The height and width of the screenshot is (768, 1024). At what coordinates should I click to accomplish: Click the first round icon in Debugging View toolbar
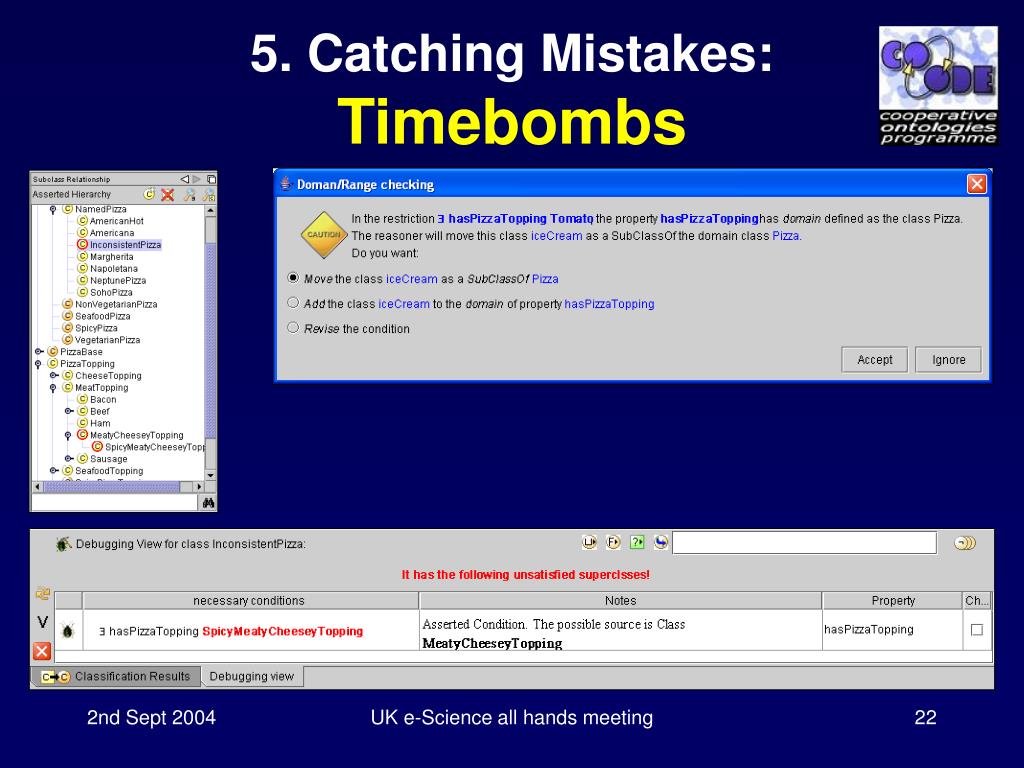coord(589,542)
